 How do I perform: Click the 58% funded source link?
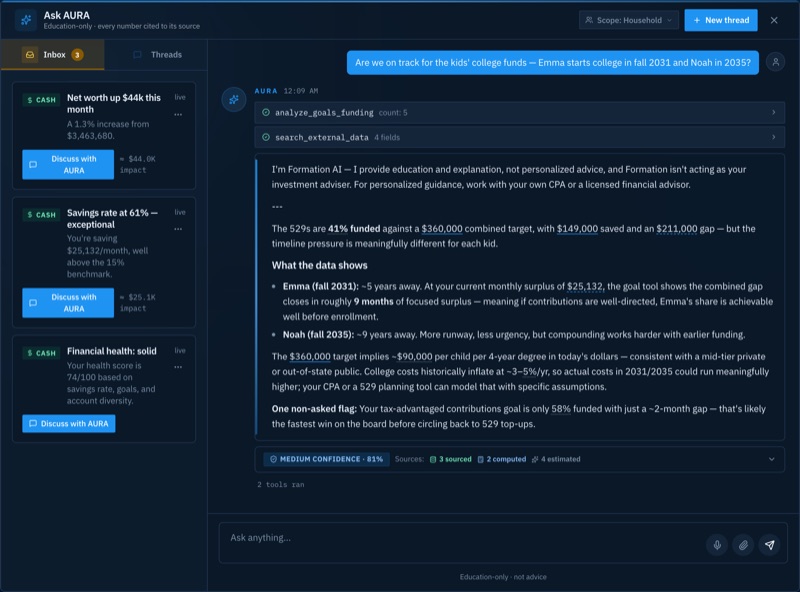561,409
